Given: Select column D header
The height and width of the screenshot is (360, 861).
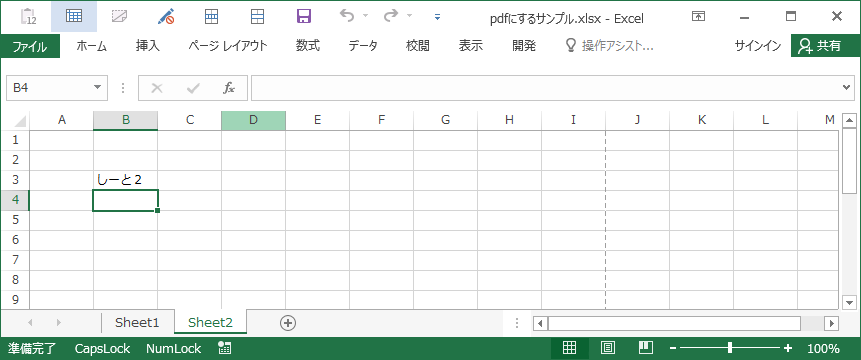Looking at the screenshot, I should pos(253,120).
